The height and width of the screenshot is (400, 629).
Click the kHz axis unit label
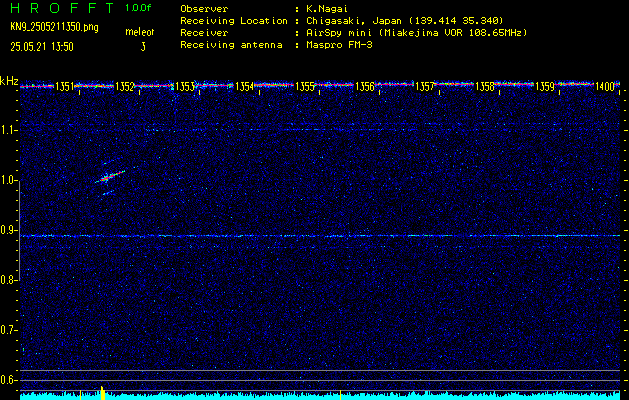(x=9, y=81)
